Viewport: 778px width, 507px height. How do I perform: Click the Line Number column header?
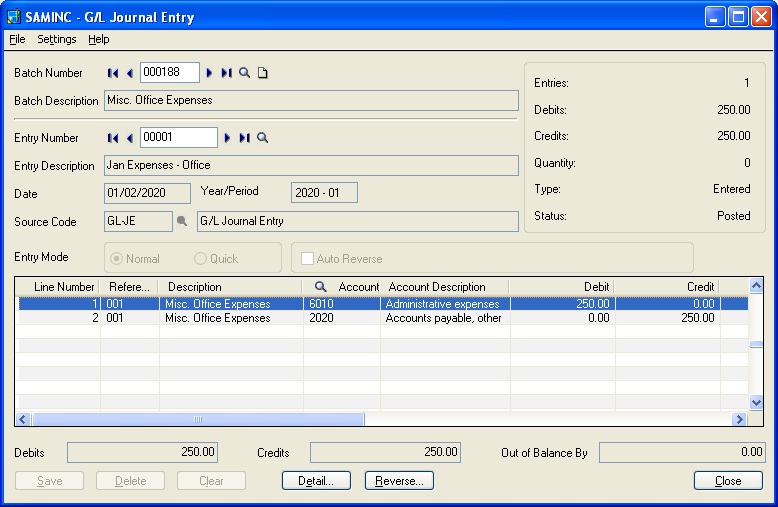pos(58,287)
